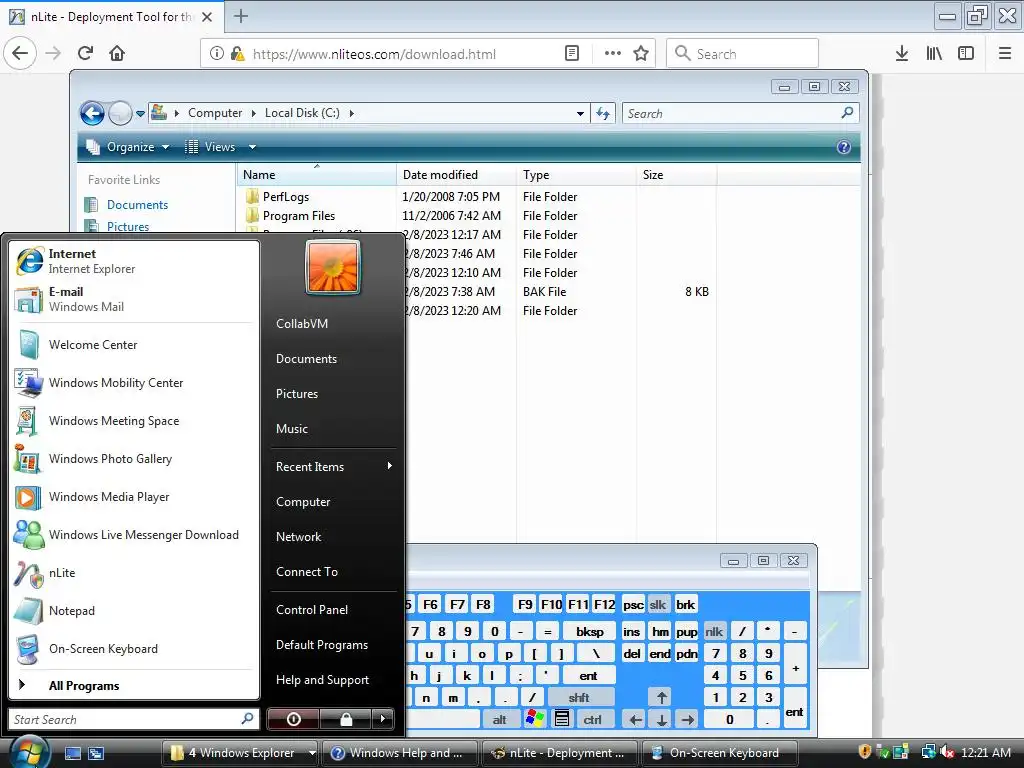Open Windows Live Messenger Download

click(x=134, y=534)
